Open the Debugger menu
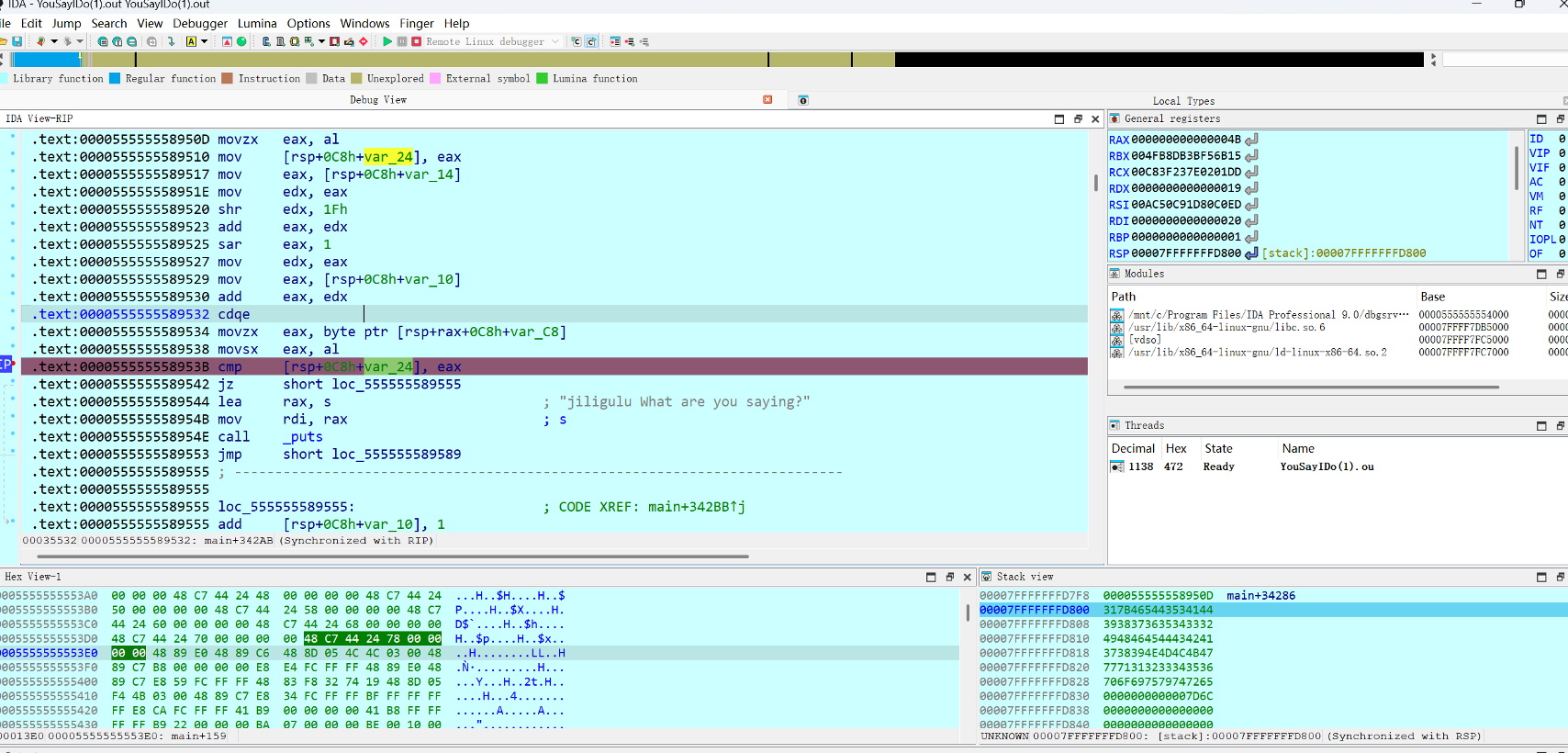 (199, 23)
